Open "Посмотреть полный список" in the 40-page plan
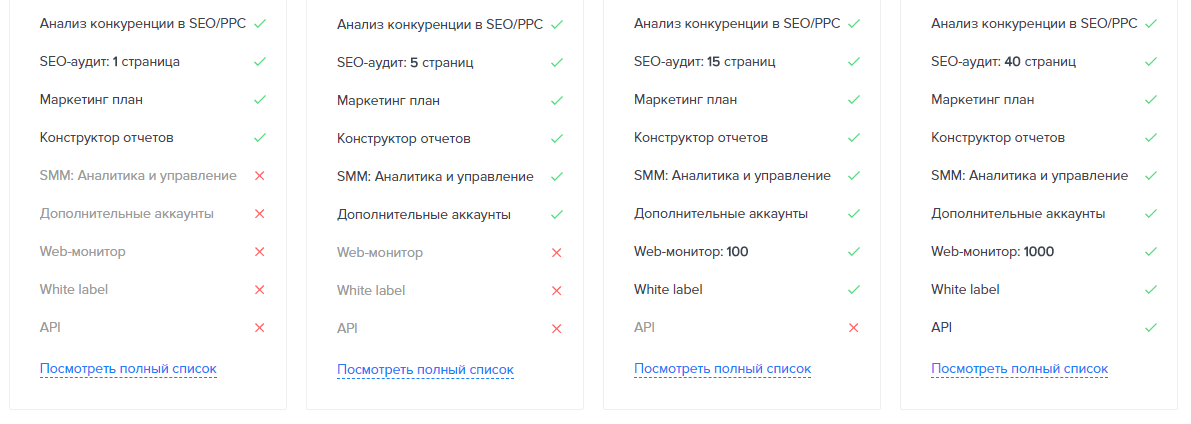Screen dimensions: 1191x424 coord(1019,368)
